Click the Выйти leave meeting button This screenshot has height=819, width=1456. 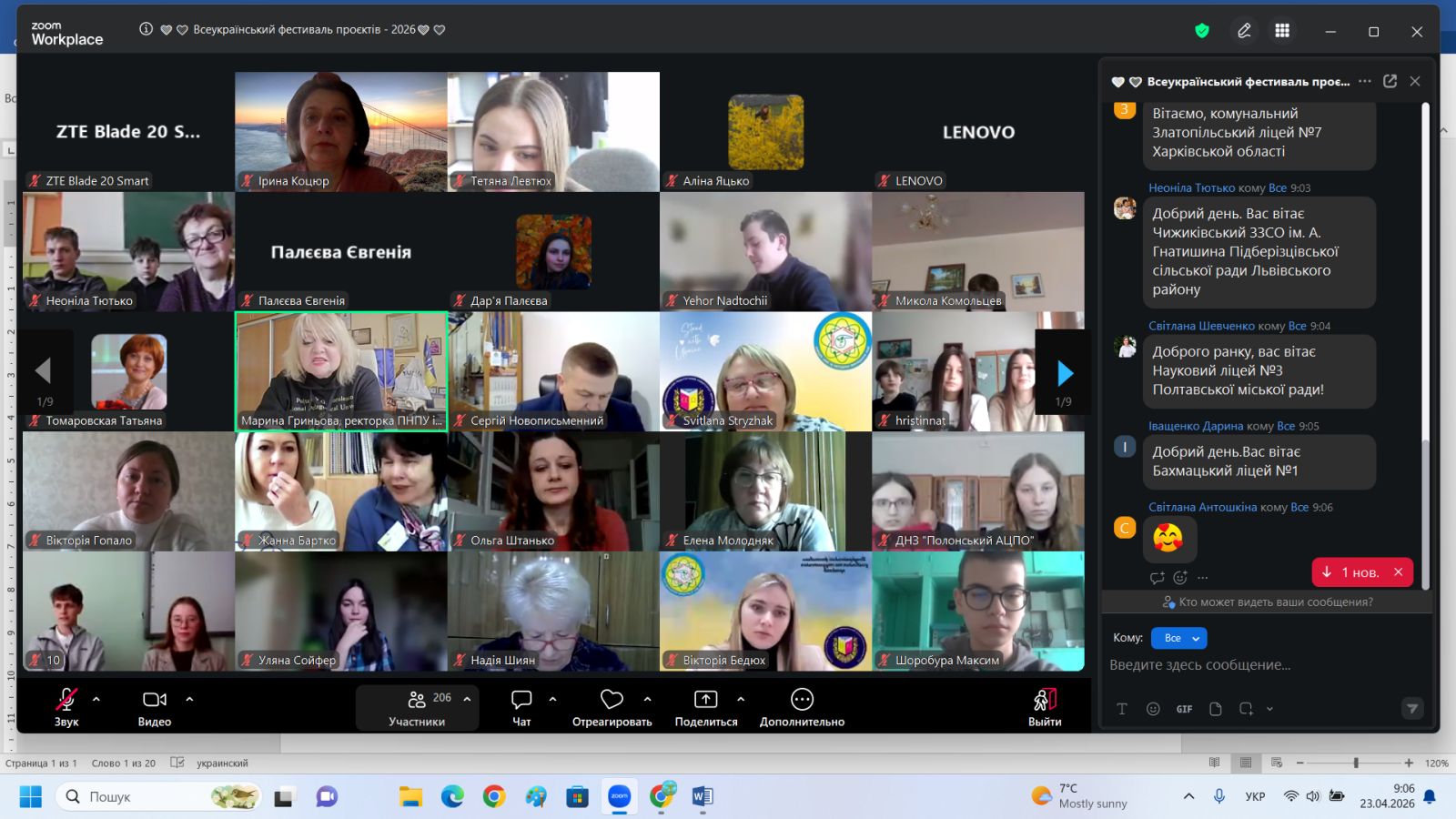pyautogui.click(x=1045, y=705)
